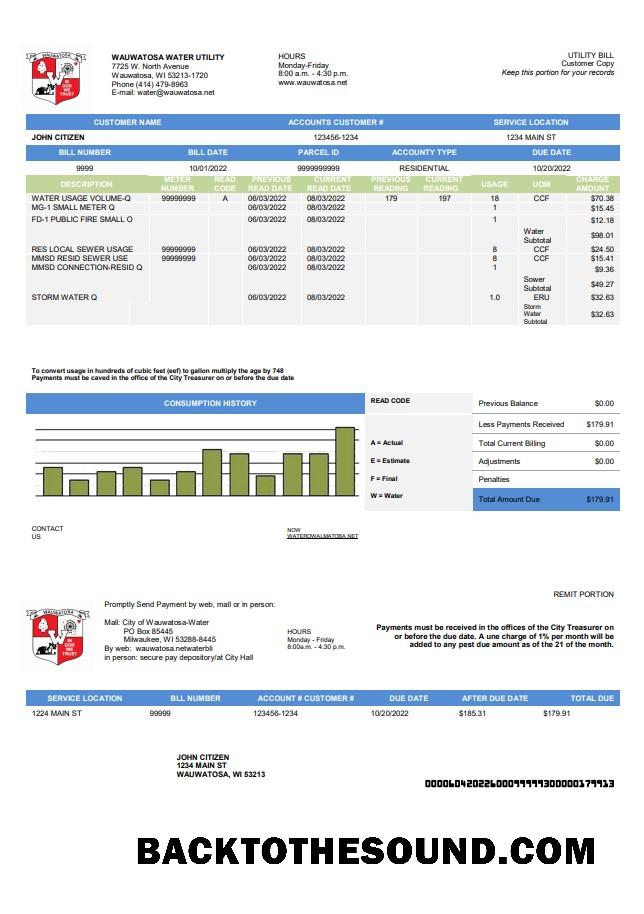Click the WAUWATOSA, WI 53213 mailing address line
644x914 pixels.
pos(221,775)
